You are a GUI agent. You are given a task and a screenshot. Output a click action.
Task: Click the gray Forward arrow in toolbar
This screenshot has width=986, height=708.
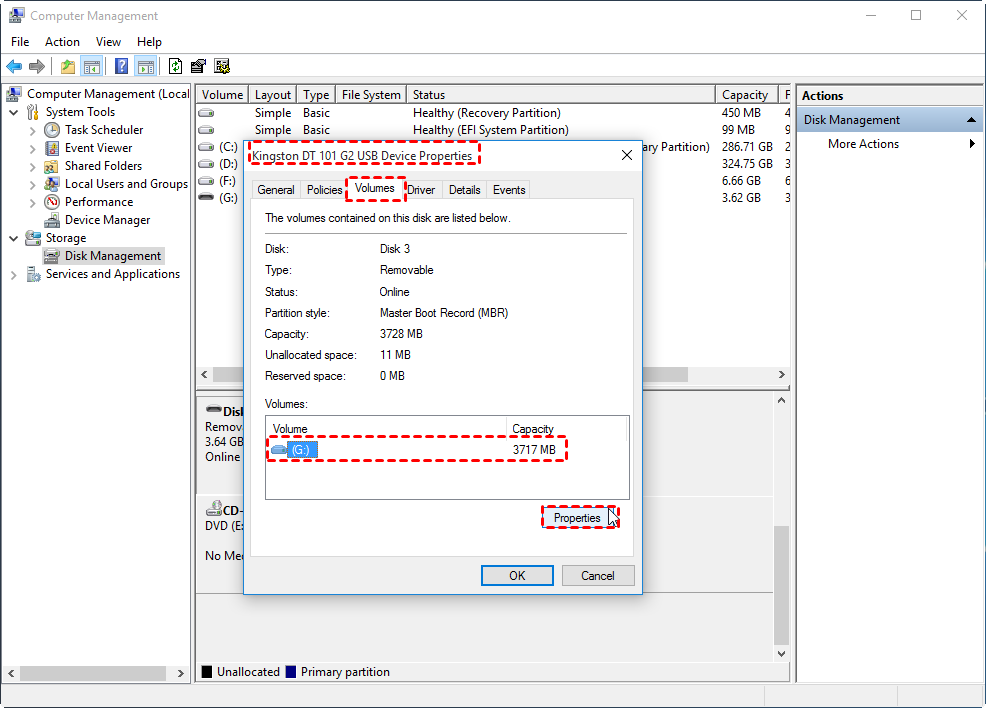[x=37, y=66]
